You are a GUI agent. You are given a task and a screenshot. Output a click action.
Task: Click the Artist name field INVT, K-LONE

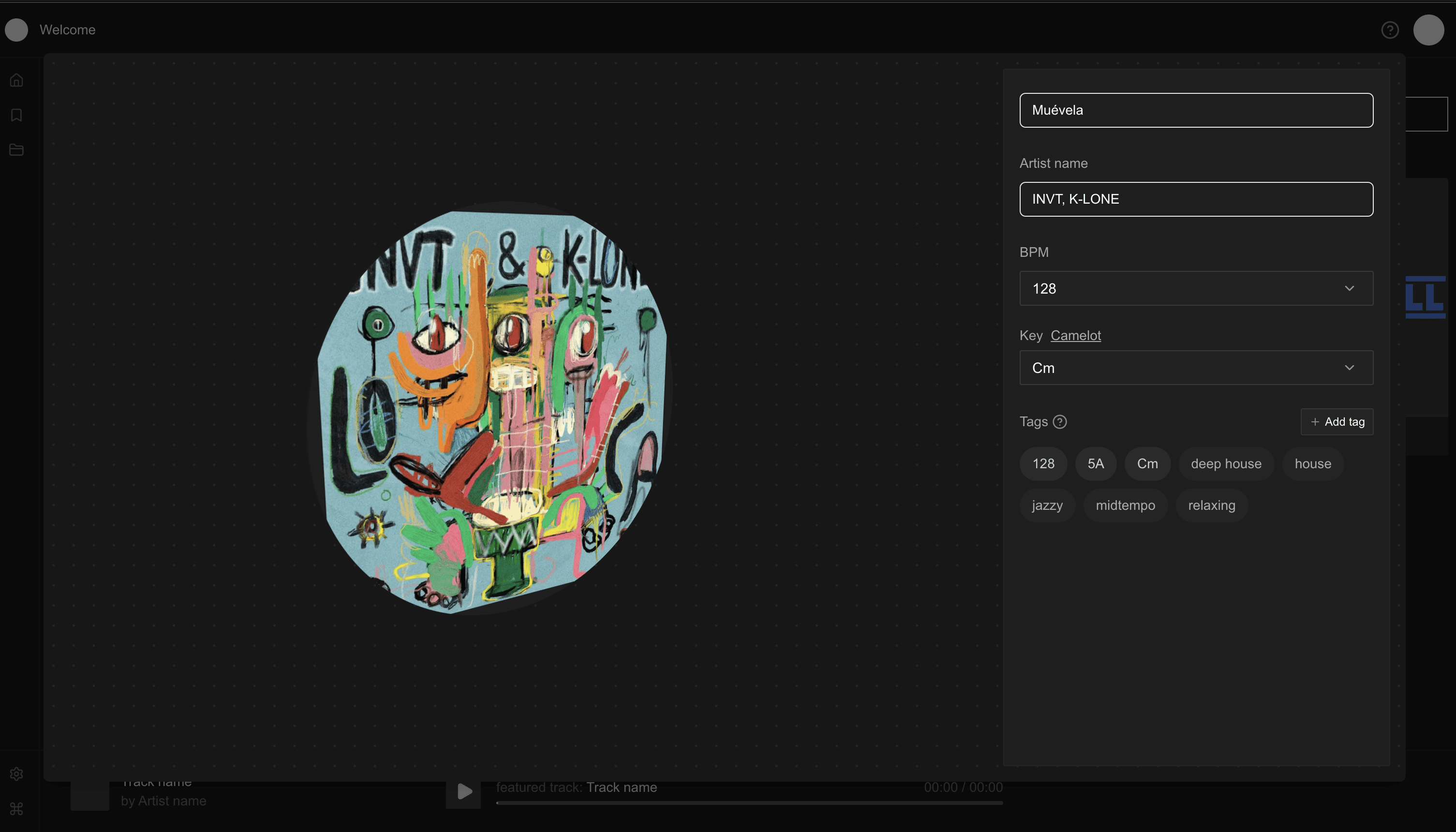(x=1196, y=199)
